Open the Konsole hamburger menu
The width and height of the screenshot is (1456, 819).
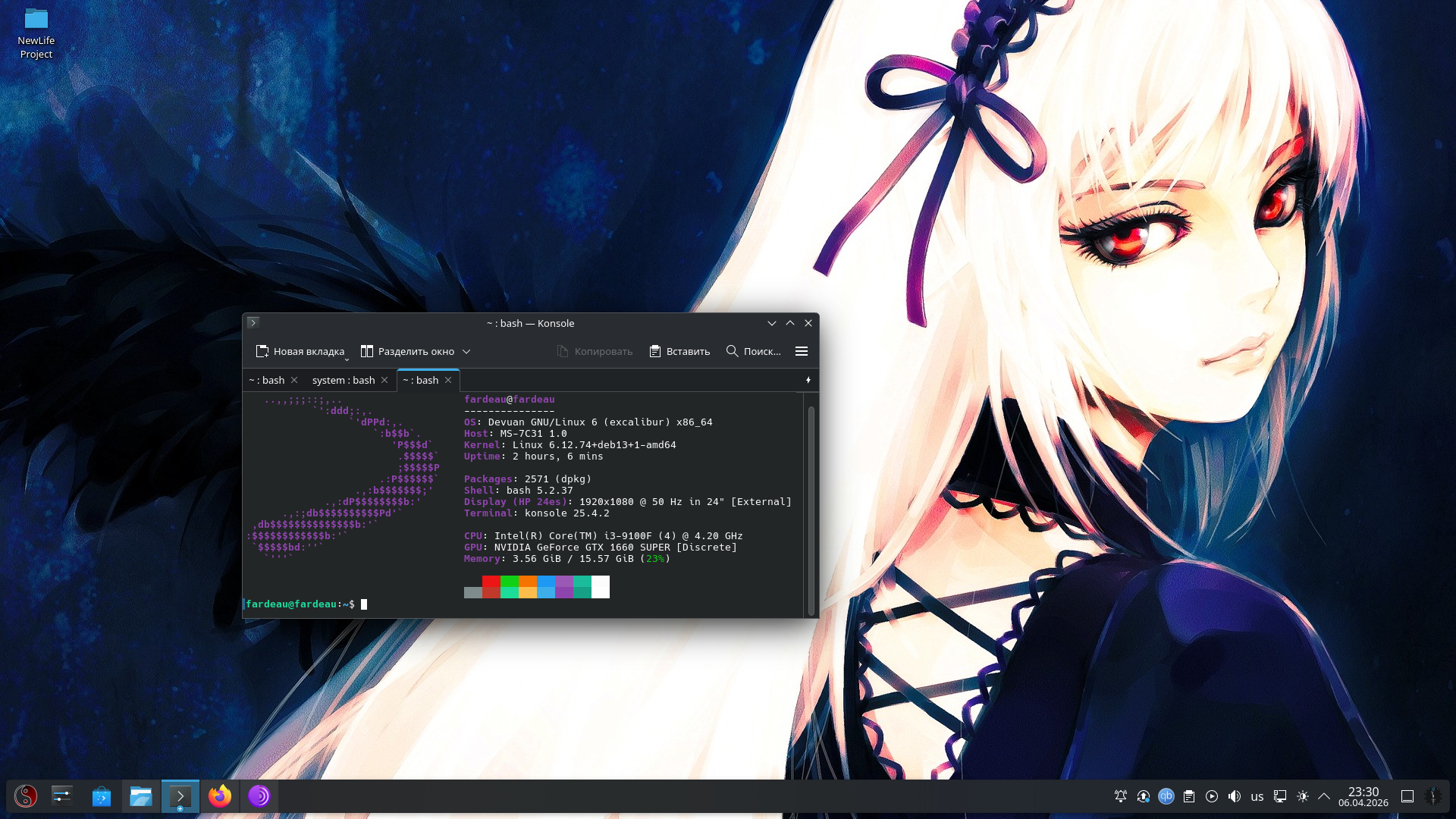point(801,351)
